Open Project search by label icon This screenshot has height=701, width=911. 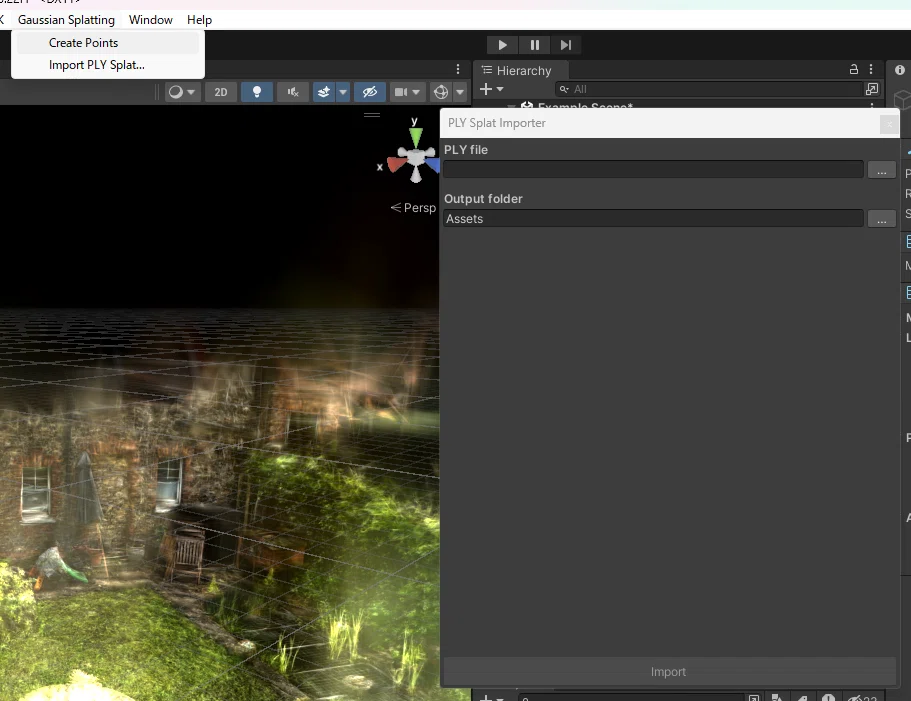(x=802, y=697)
